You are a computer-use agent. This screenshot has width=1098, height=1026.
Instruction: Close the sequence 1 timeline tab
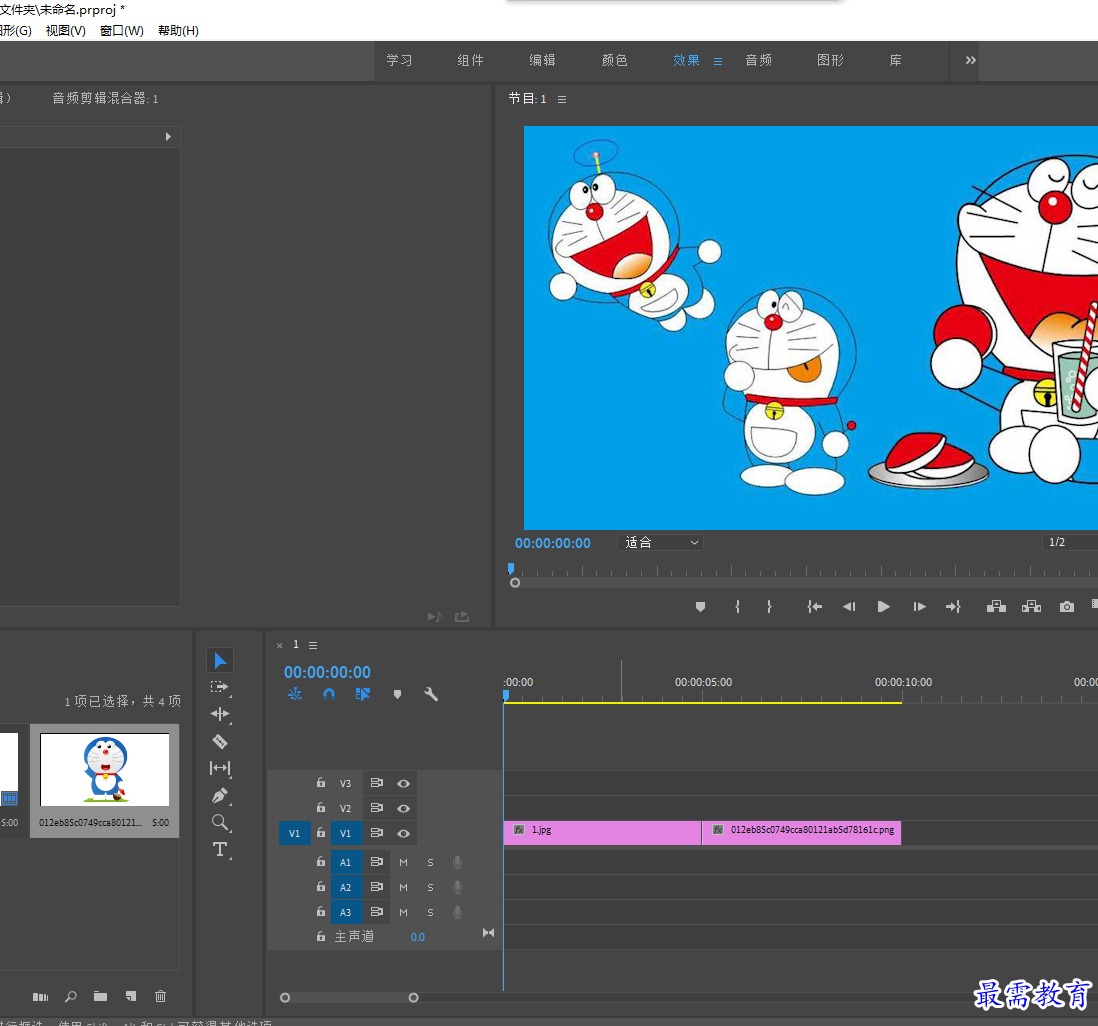(279, 645)
